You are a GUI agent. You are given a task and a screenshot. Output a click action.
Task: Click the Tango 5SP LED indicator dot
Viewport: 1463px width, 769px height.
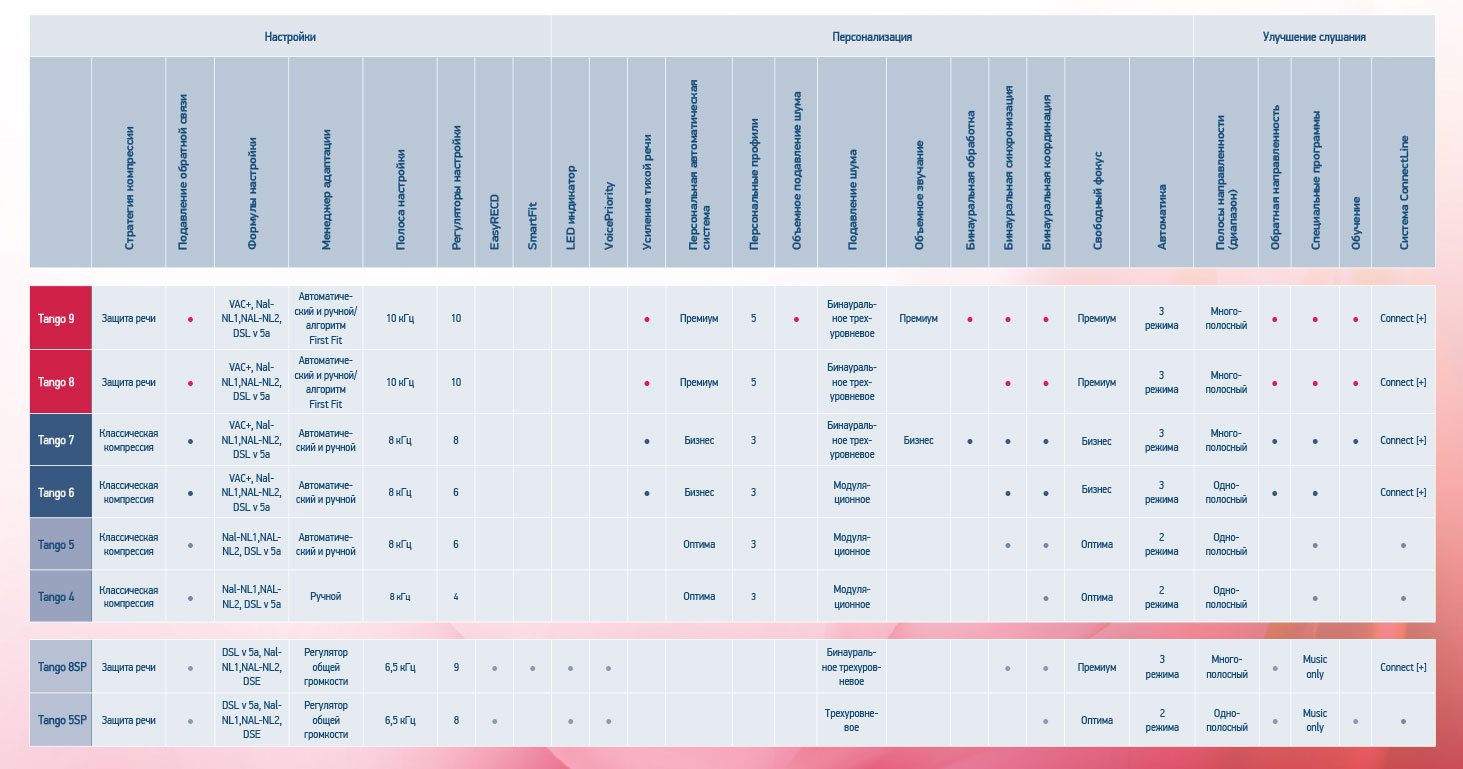tap(570, 721)
